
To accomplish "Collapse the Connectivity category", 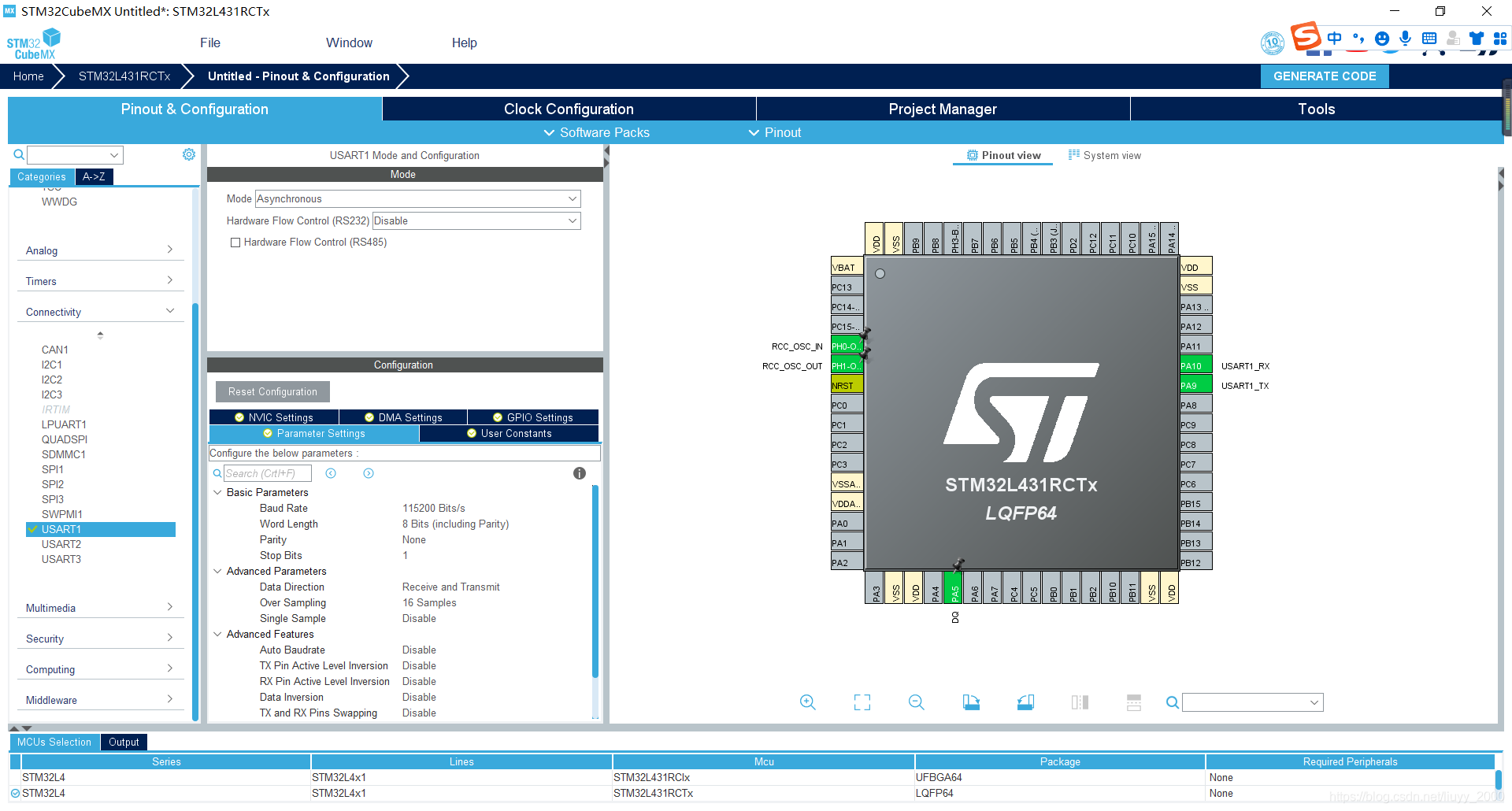I will (x=100, y=312).
